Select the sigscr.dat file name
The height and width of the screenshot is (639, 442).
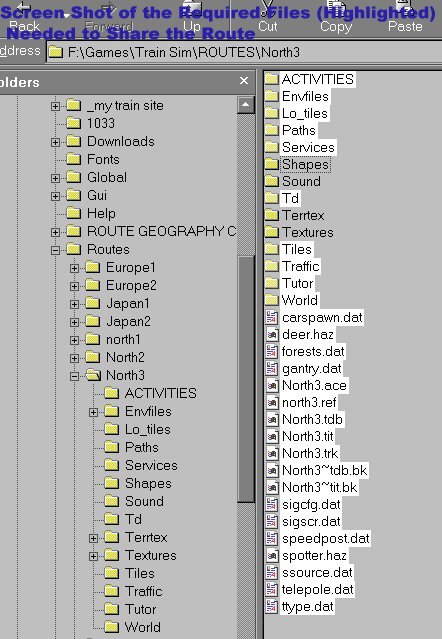pos(311,521)
